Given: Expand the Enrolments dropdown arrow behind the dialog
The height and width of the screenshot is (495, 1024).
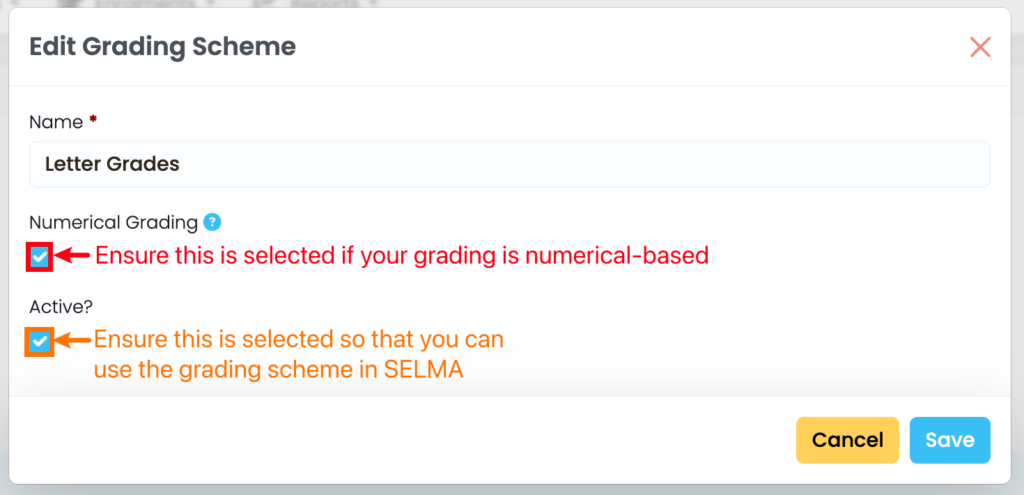Looking at the screenshot, I should 211,4.
